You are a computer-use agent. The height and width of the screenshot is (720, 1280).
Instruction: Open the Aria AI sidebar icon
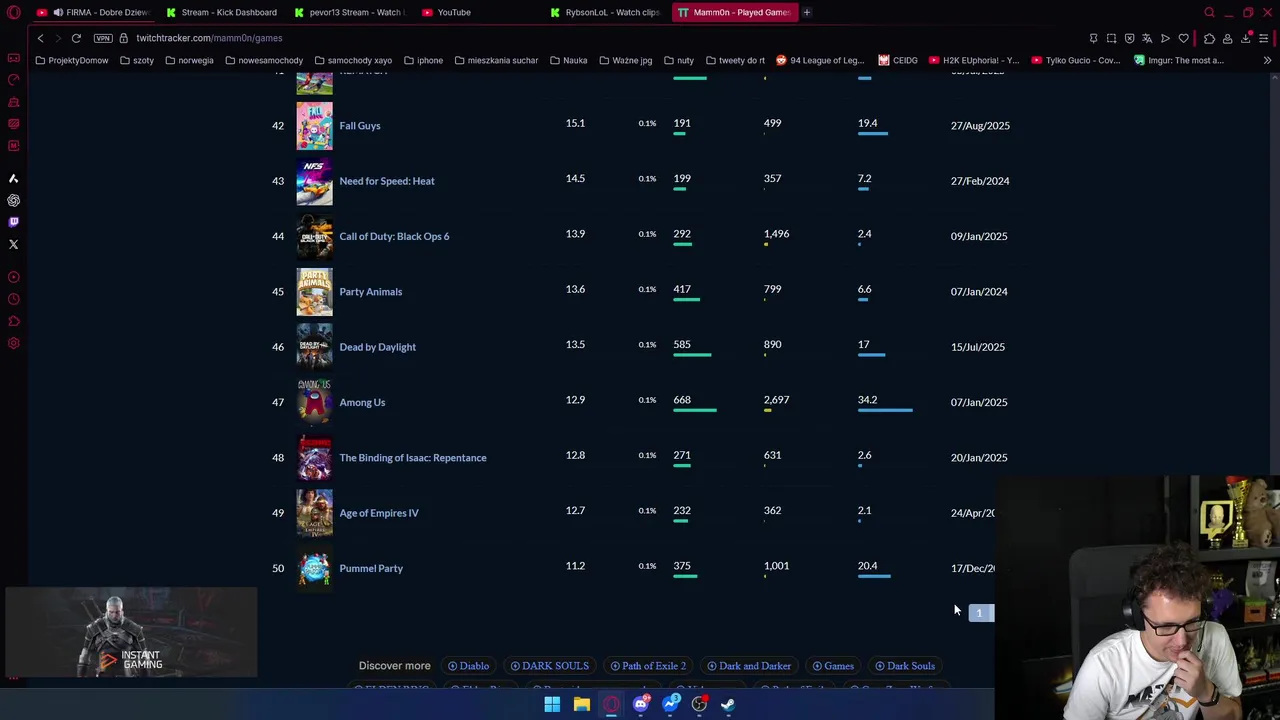pyautogui.click(x=13, y=178)
